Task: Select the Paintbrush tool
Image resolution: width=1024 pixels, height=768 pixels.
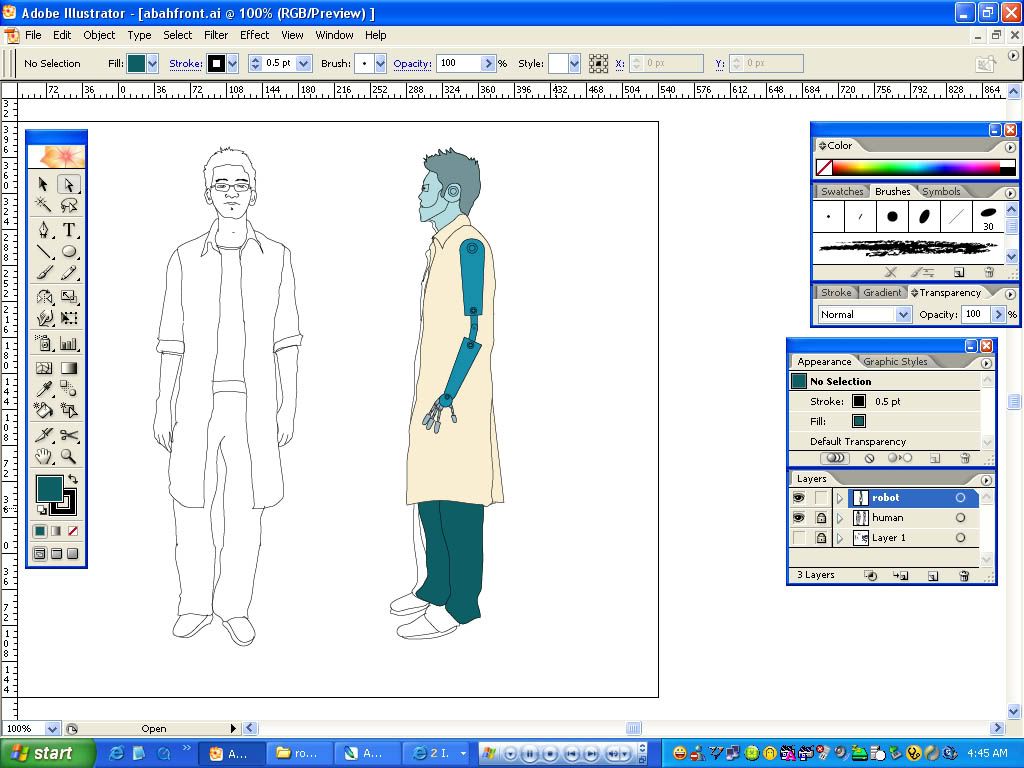Action: pyautogui.click(x=43, y=273)
